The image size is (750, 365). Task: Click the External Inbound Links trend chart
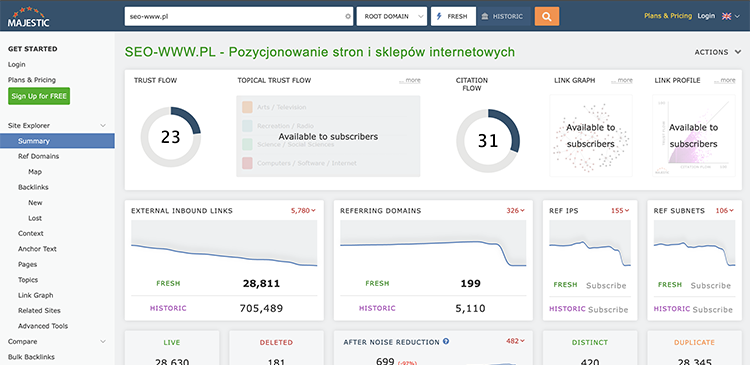point(224,243)
